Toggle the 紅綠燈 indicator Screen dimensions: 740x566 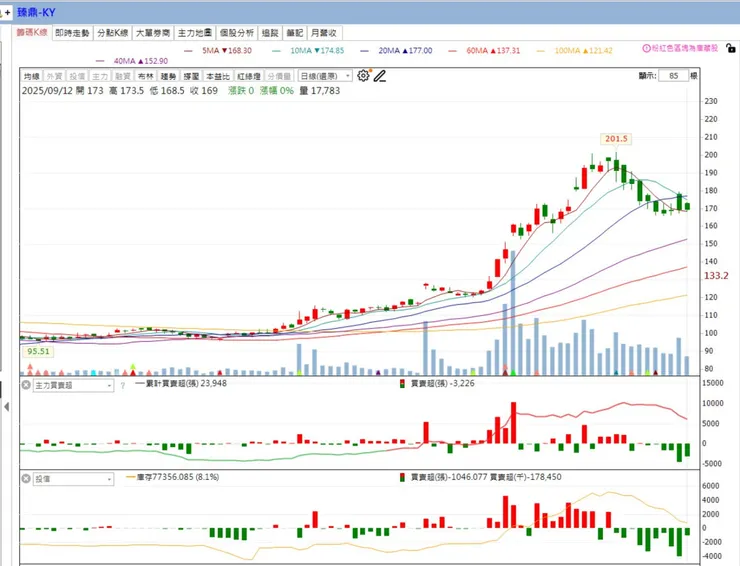pos(249,76)
